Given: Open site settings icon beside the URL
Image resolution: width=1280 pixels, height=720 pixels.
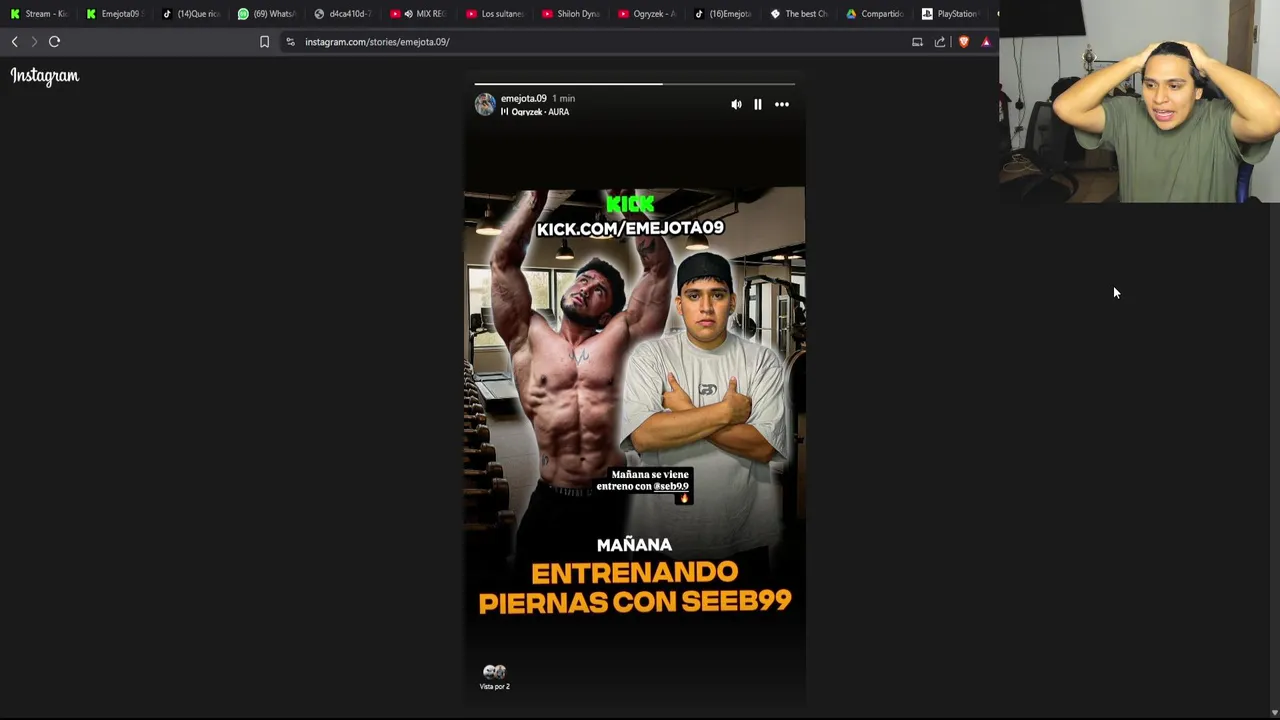Looking at the screenshot, I should 290,42.
